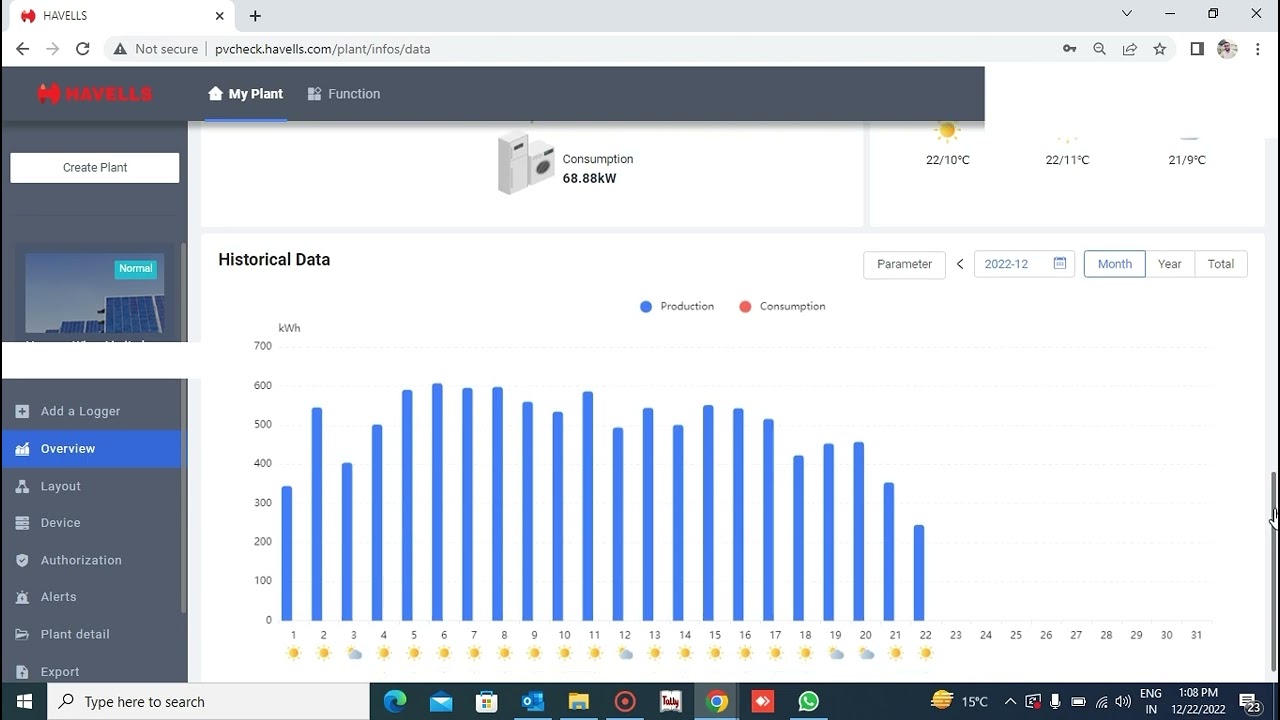Click the Consumption 68.88kW value
1280x720 pixels.
[589, 178]
